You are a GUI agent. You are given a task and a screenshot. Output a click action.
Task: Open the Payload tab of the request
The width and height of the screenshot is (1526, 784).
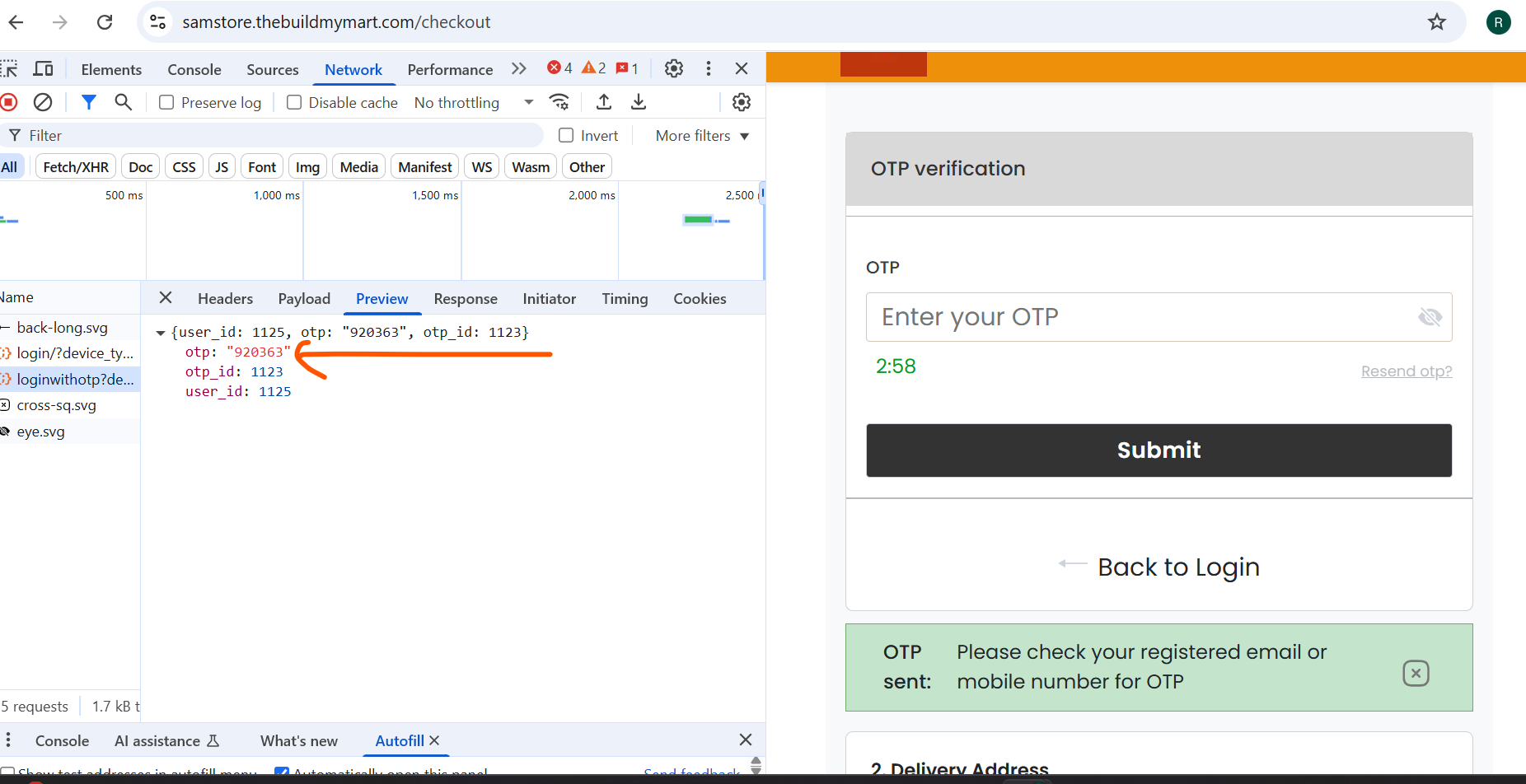click(304, 298)
